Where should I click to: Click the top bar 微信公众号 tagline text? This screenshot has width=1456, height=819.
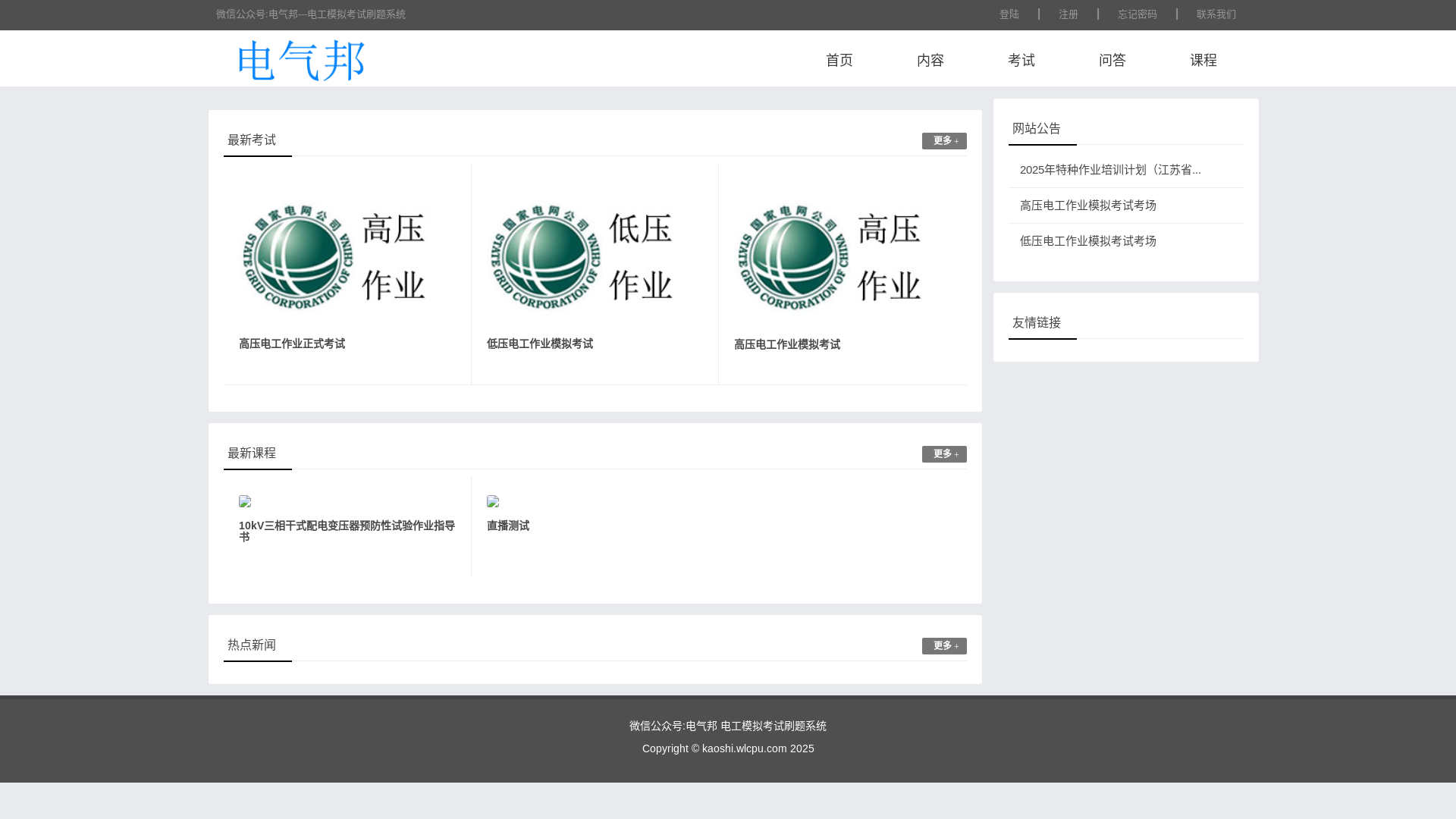tap(311, 14)
